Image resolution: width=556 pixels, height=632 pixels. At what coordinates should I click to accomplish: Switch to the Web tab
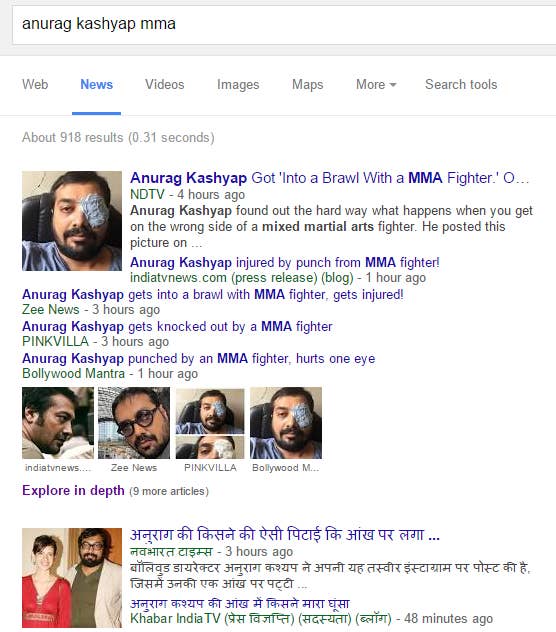35,85
